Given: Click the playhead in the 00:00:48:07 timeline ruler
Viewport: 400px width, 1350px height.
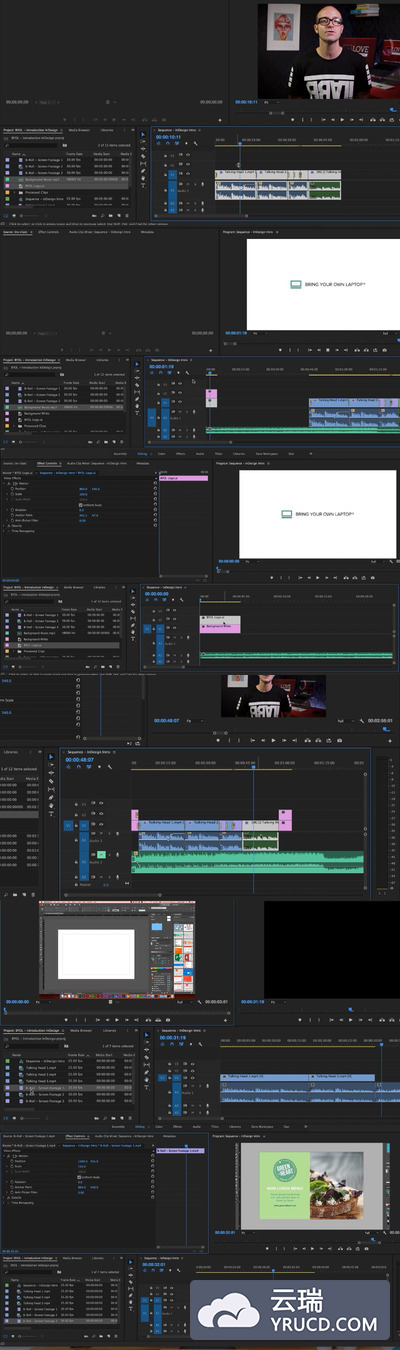Looking at the screenshot, I should tap(253, 767).
